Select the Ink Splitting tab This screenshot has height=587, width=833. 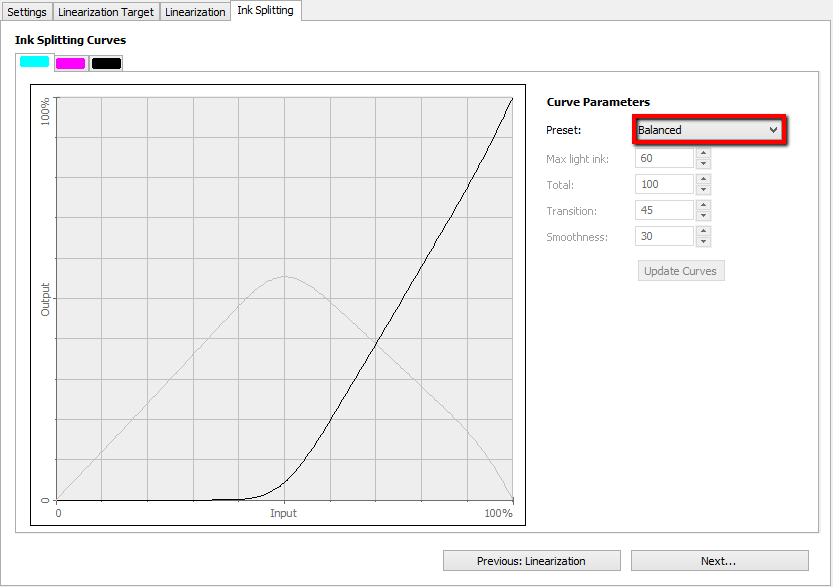(264, 12)
